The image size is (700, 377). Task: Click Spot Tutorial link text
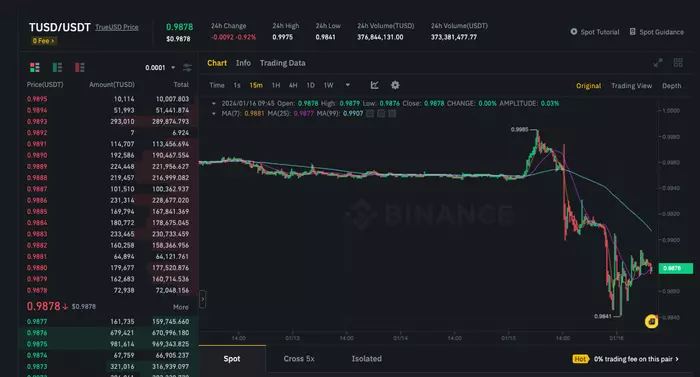tap(600, 32)
